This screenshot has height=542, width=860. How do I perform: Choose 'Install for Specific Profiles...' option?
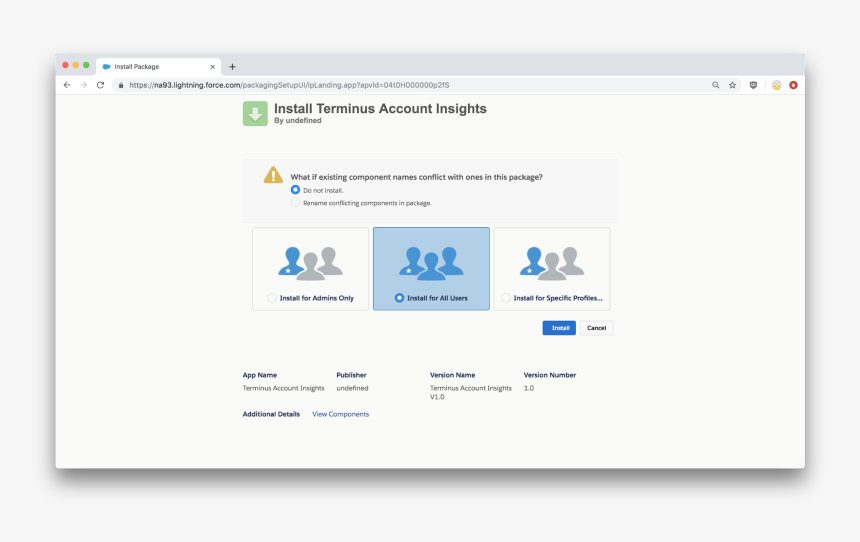506,298
